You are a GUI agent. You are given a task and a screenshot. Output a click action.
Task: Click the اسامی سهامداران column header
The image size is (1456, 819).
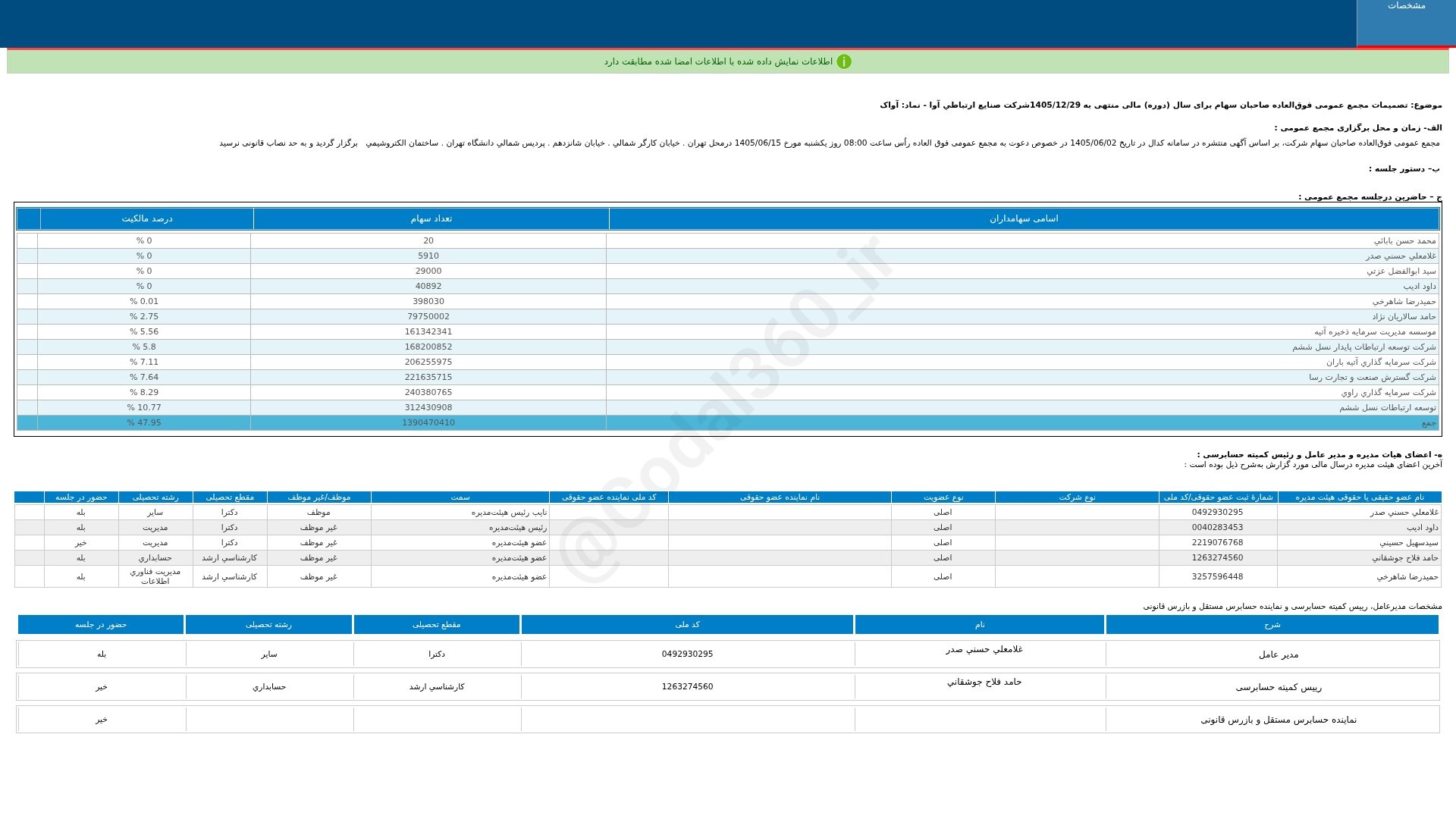tap(1024, 218)
